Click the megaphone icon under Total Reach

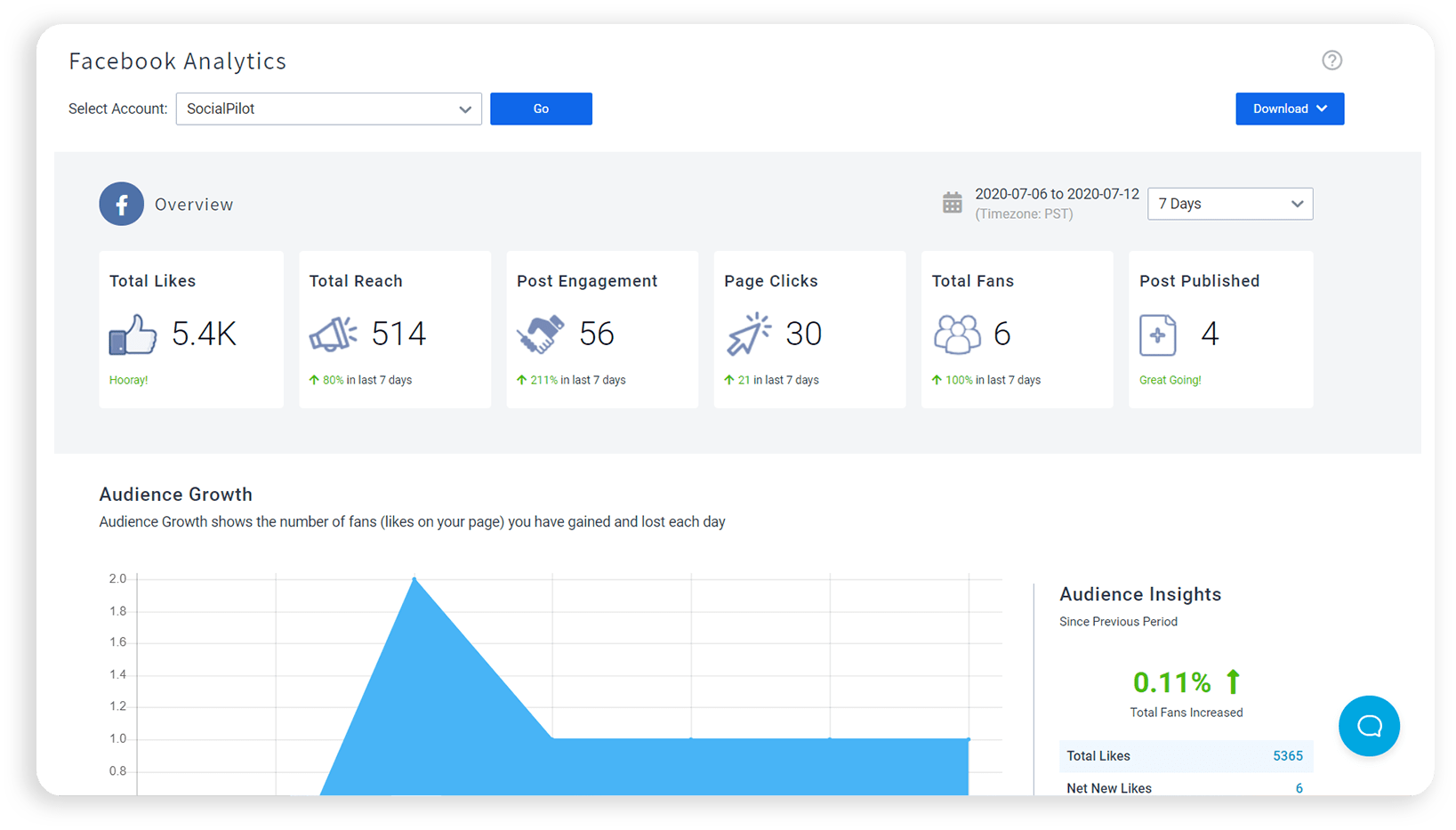tap(334, 335)
